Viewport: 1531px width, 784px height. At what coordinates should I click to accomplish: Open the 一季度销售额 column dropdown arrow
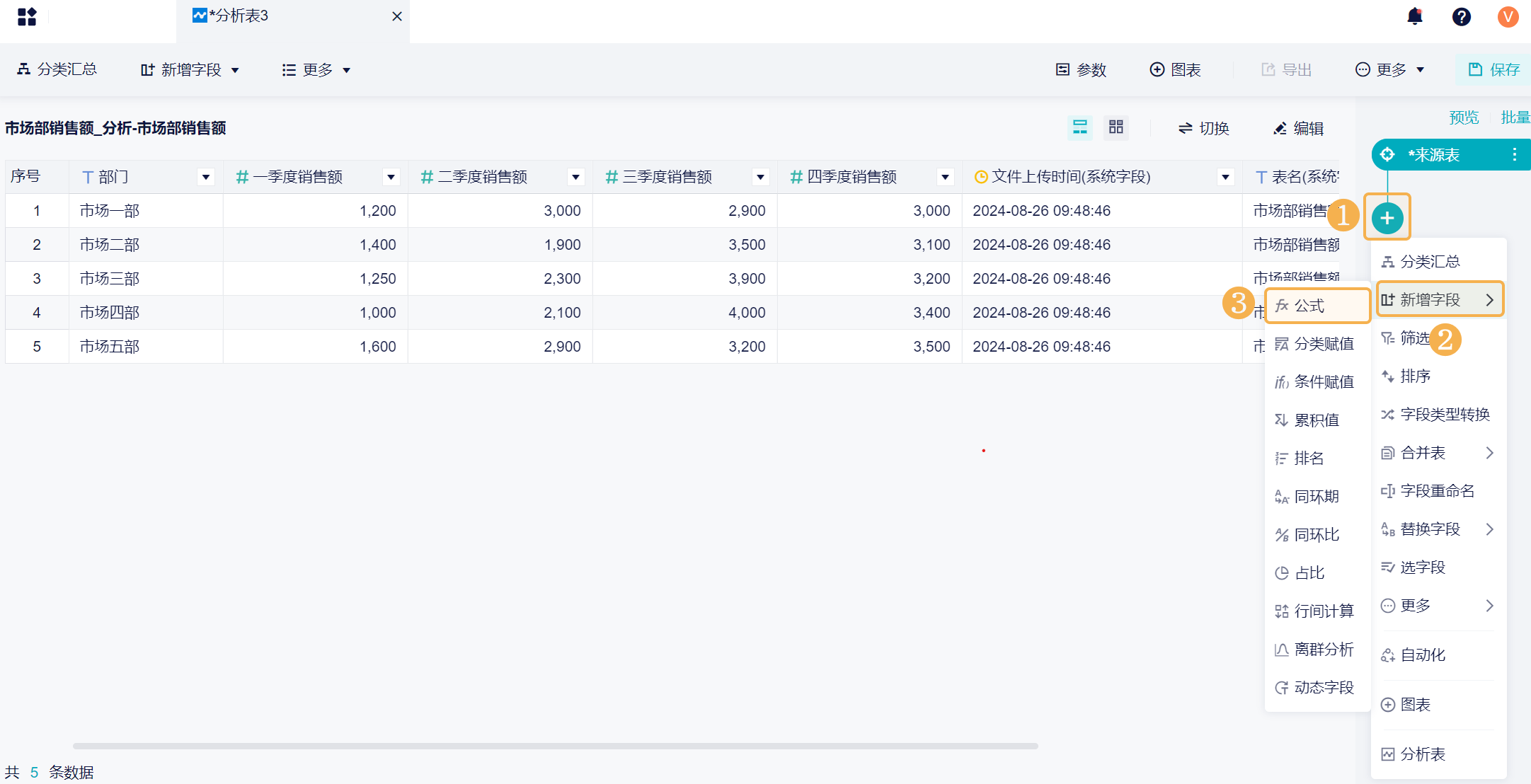(391, 177)
